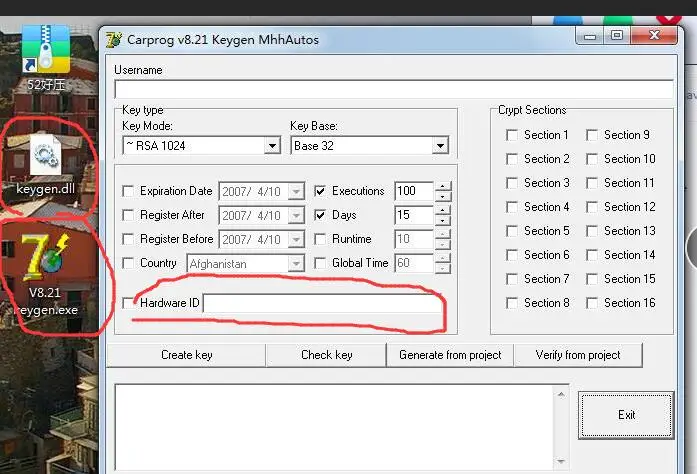Image resolution: width=697 pixels, height=474 pixels.
Task: Open the Register After date picker
Action: 296,216
